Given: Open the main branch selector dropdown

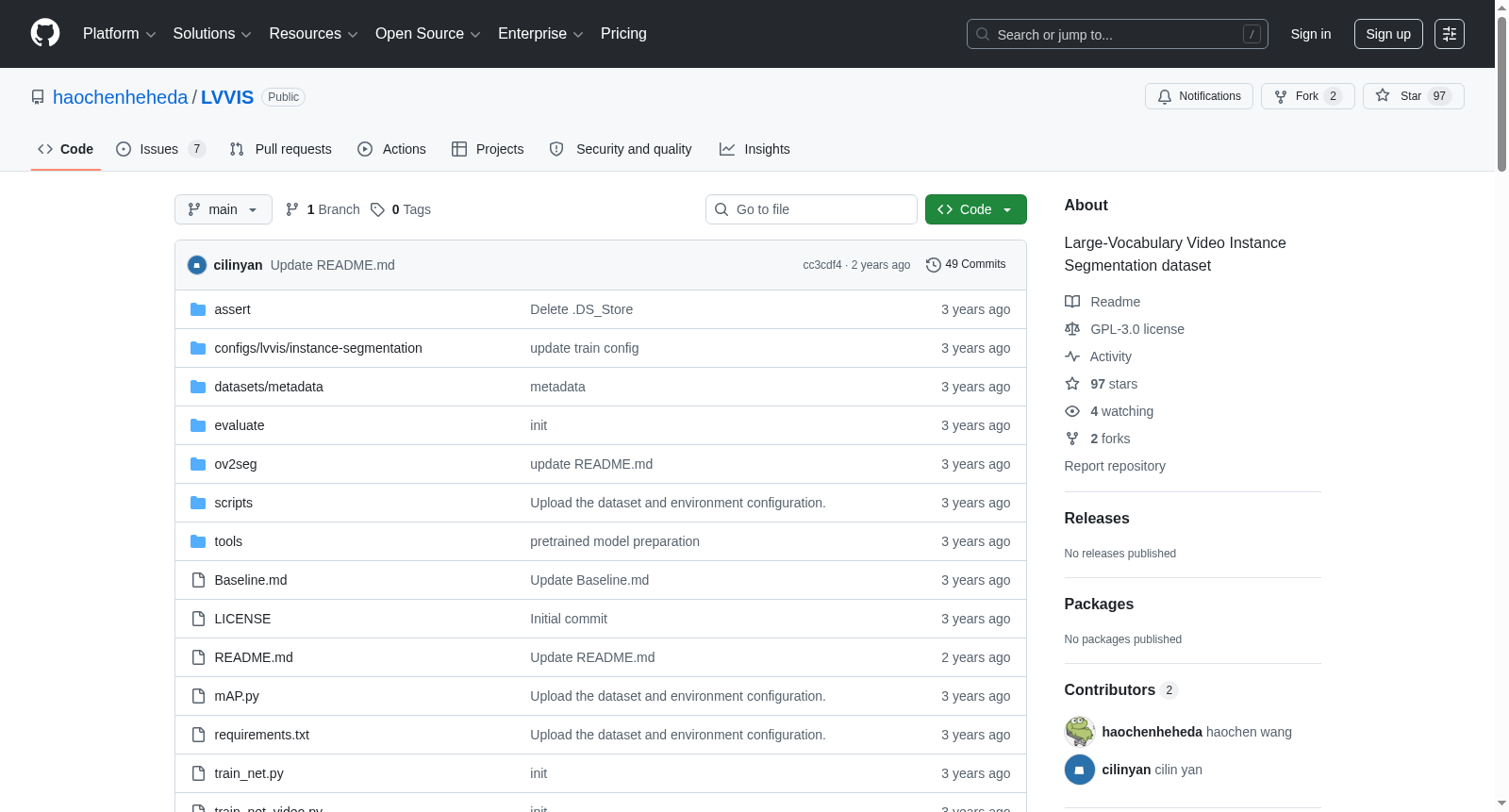Looking at the screenshot, I should [x=224, y=209].
